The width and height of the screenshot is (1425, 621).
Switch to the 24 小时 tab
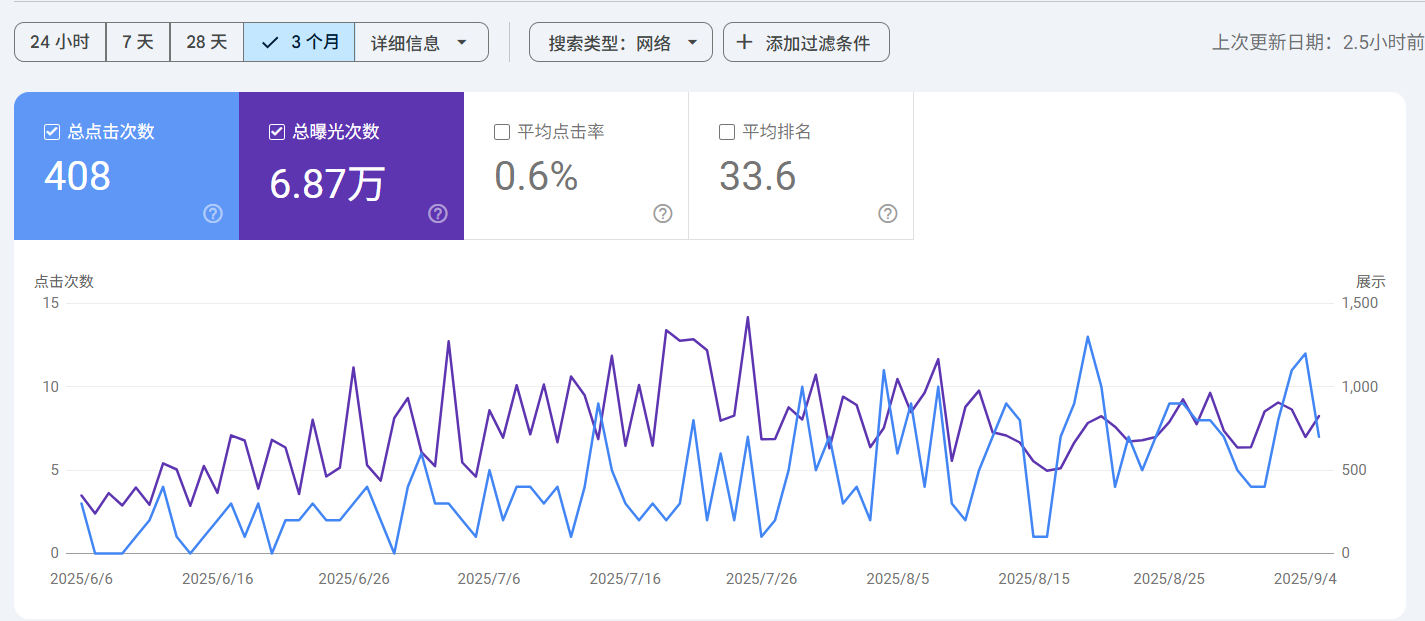[59, 42]
